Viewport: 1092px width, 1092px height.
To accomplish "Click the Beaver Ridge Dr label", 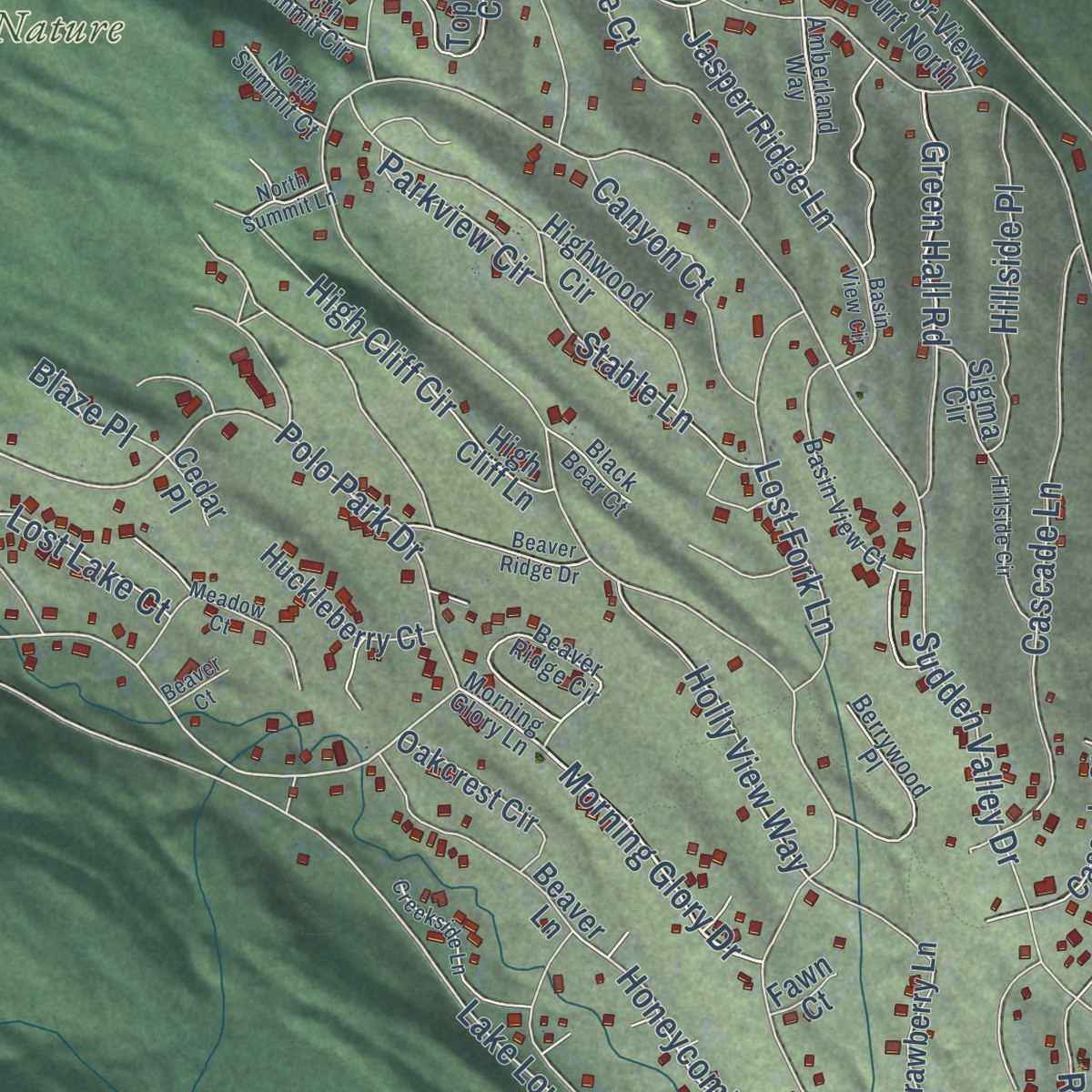I will click(x=541, y=559).
